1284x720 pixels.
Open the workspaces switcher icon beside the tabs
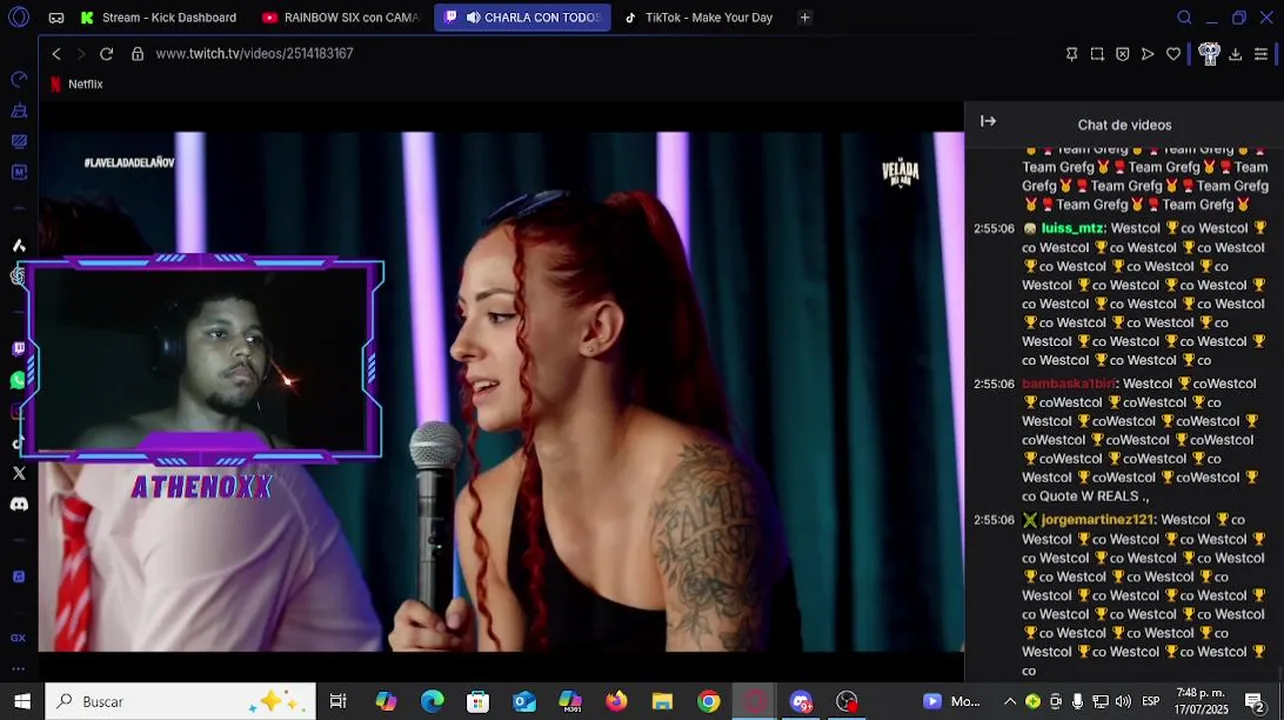tap(56, 18)
